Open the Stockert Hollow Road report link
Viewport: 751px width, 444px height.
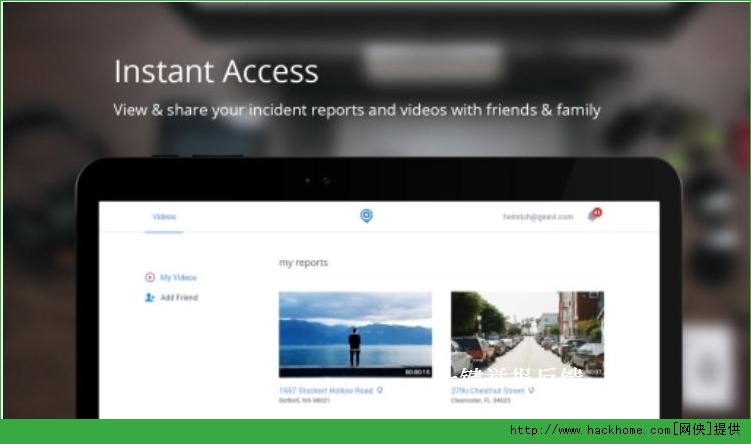(325, 390)
